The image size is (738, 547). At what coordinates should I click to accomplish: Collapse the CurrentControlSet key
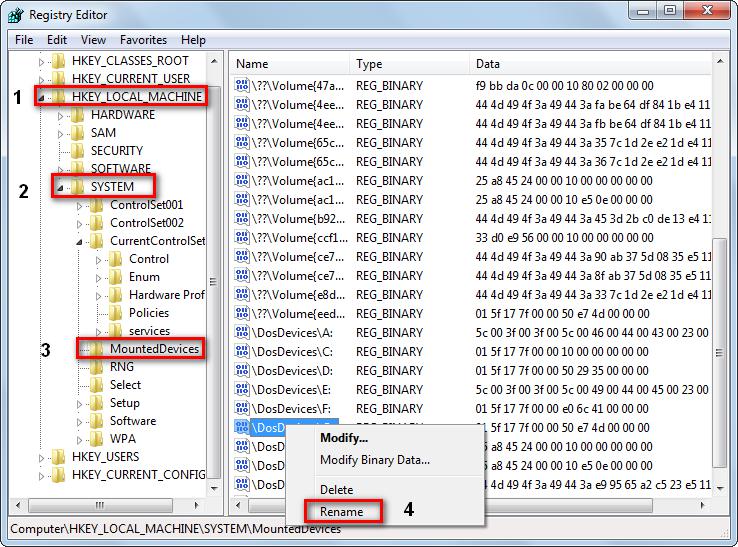pyautogui.click(x=80, y=242)
